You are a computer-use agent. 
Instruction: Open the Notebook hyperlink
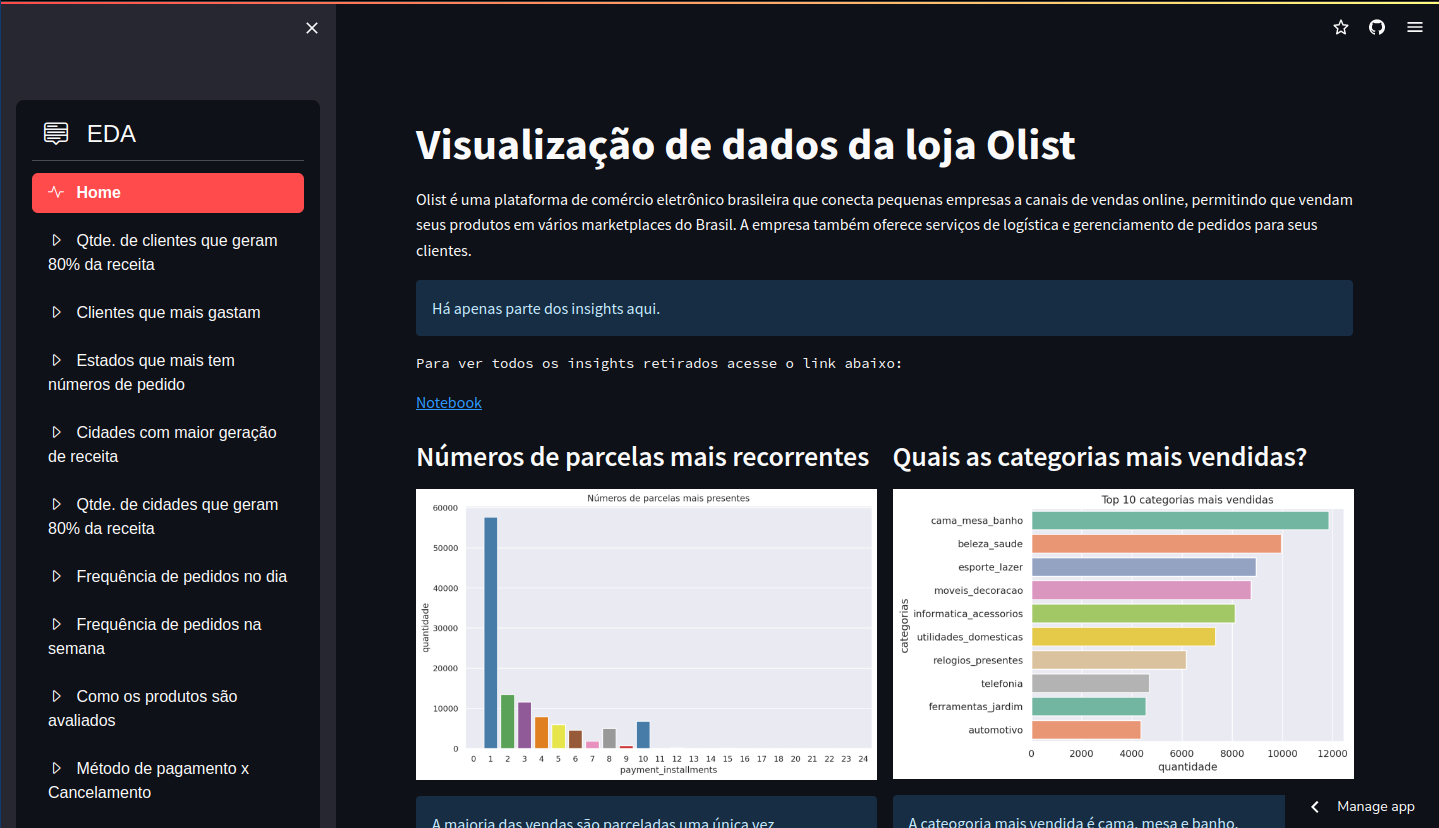(x=448, y=402)
